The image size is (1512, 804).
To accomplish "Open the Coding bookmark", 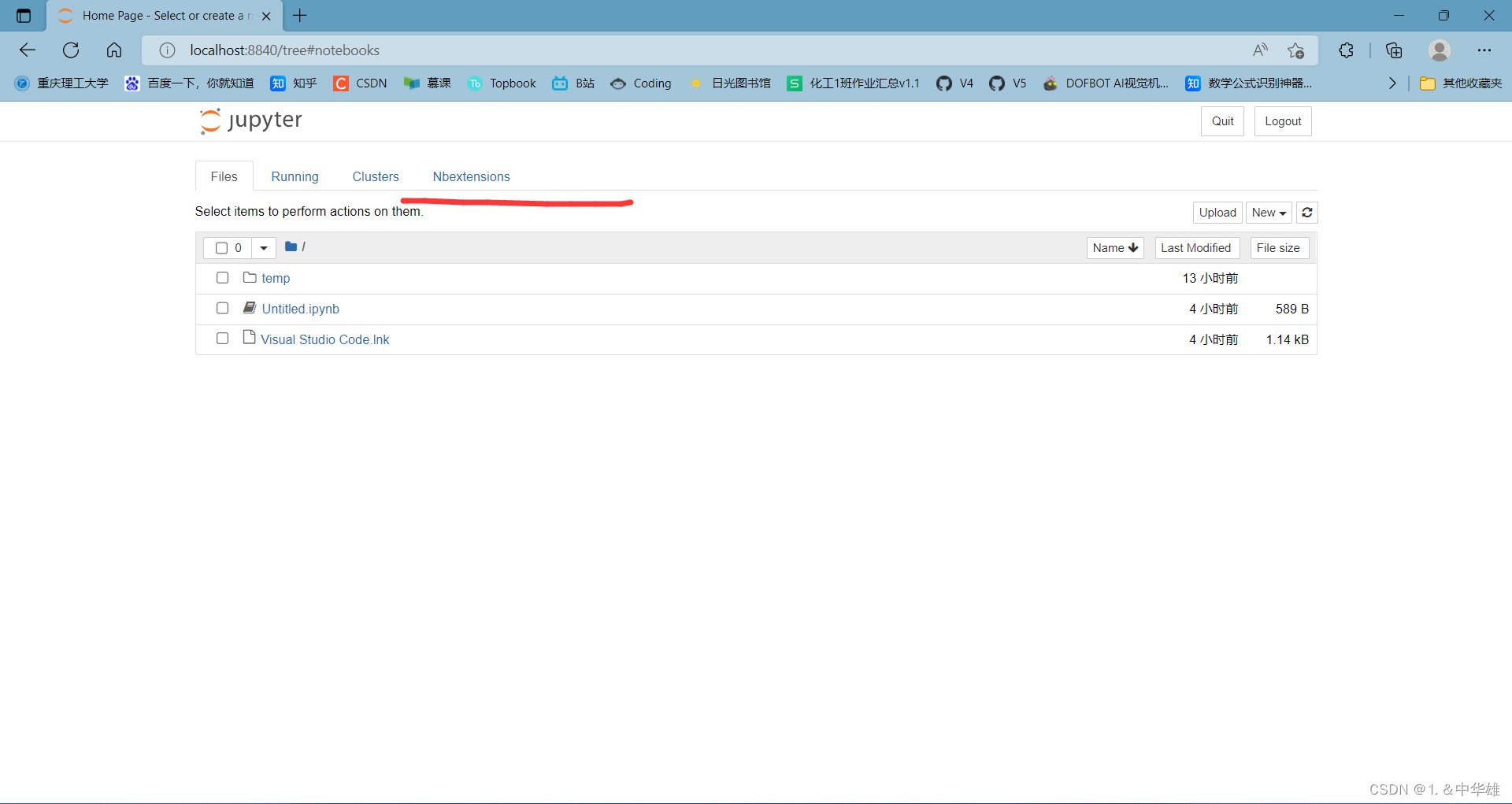I will pyautogui.click(x=641, y=83).
